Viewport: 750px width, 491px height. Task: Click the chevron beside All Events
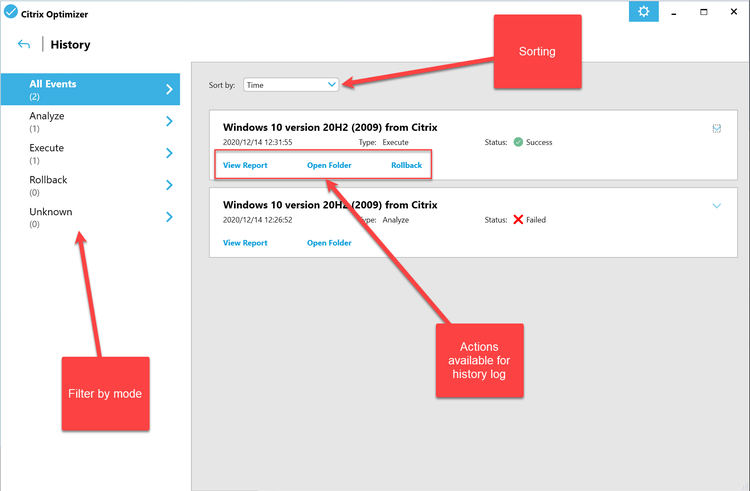pos(169,89)
